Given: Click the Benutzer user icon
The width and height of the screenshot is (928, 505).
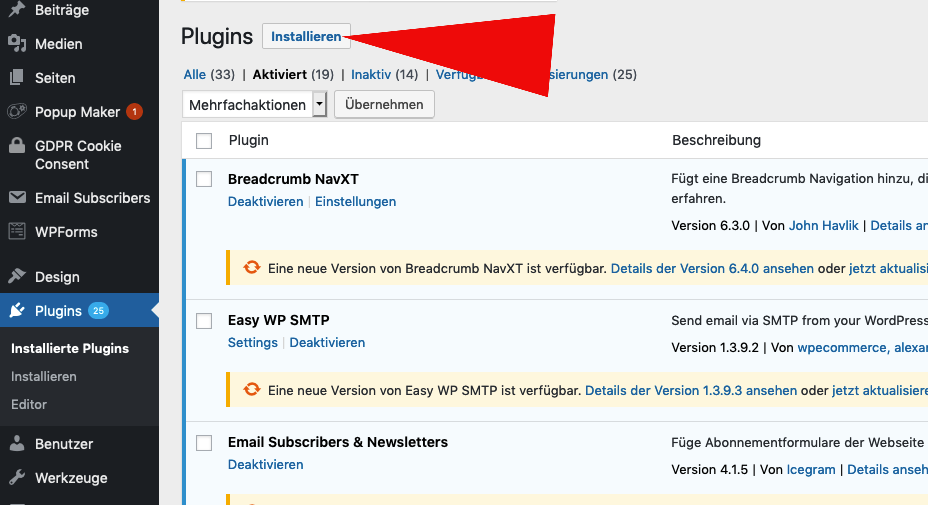Looking at the screenshot, I should click(x=17, y=444).
